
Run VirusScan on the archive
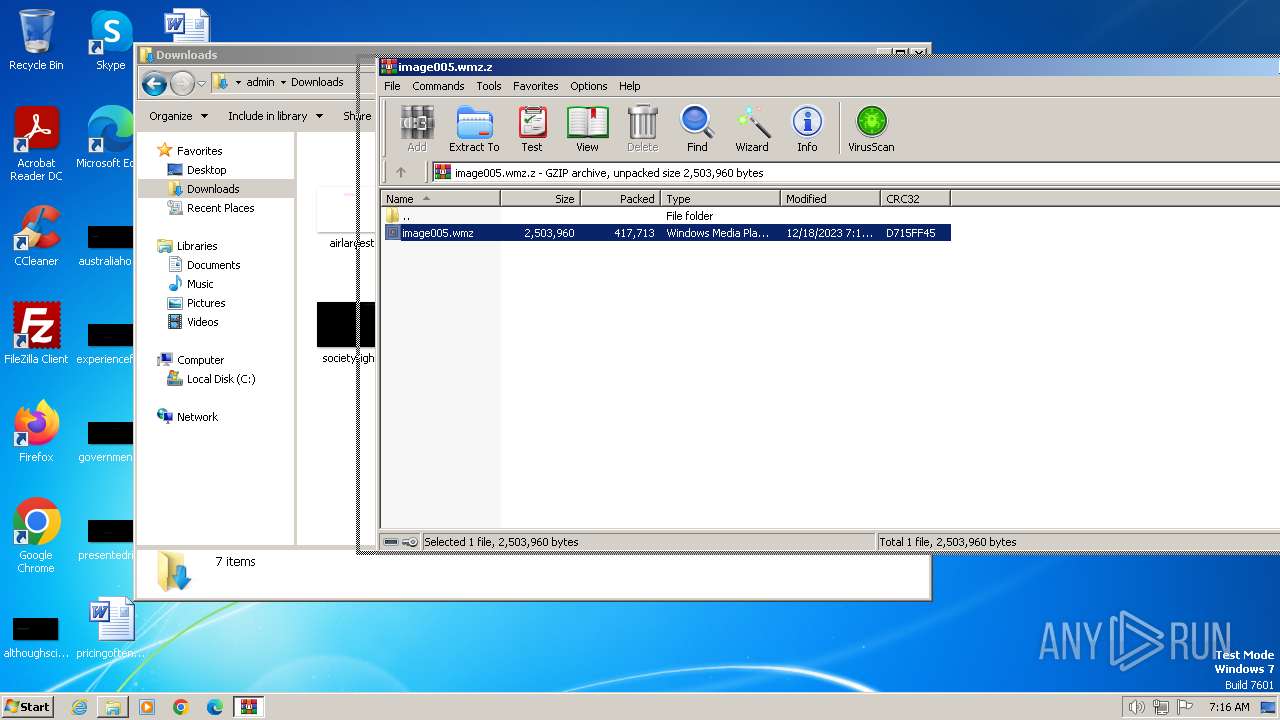[871, 129]
